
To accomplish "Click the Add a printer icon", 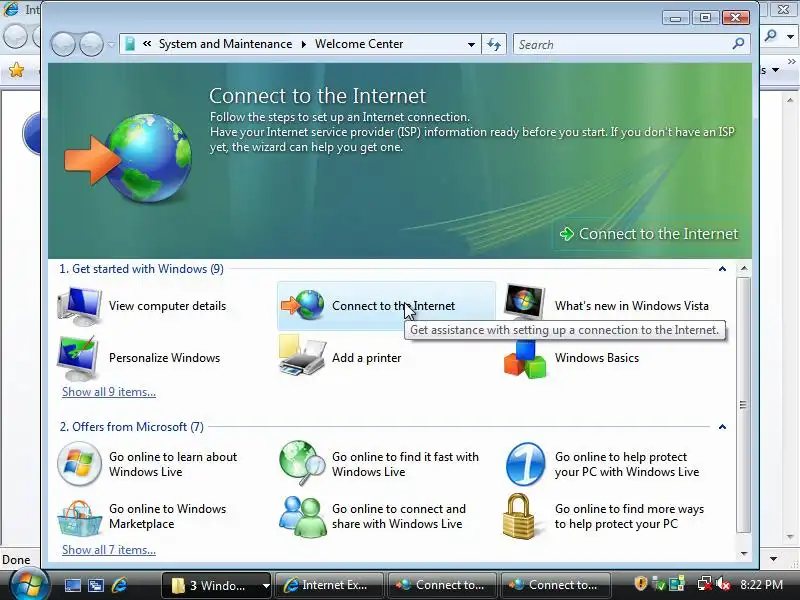I will [303, 356].
